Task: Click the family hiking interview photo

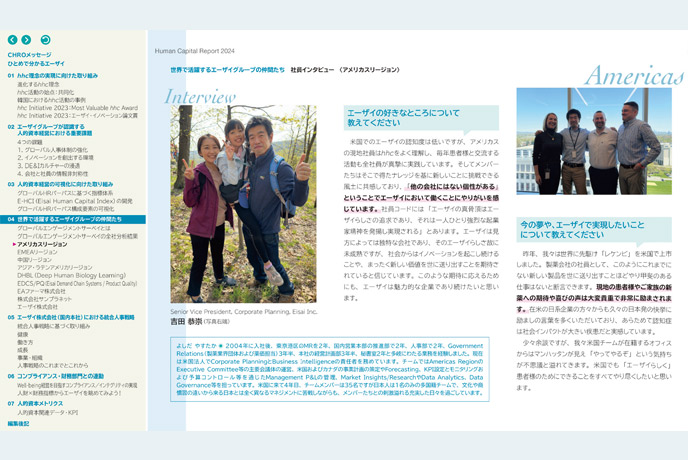Action: coord(243,204)
